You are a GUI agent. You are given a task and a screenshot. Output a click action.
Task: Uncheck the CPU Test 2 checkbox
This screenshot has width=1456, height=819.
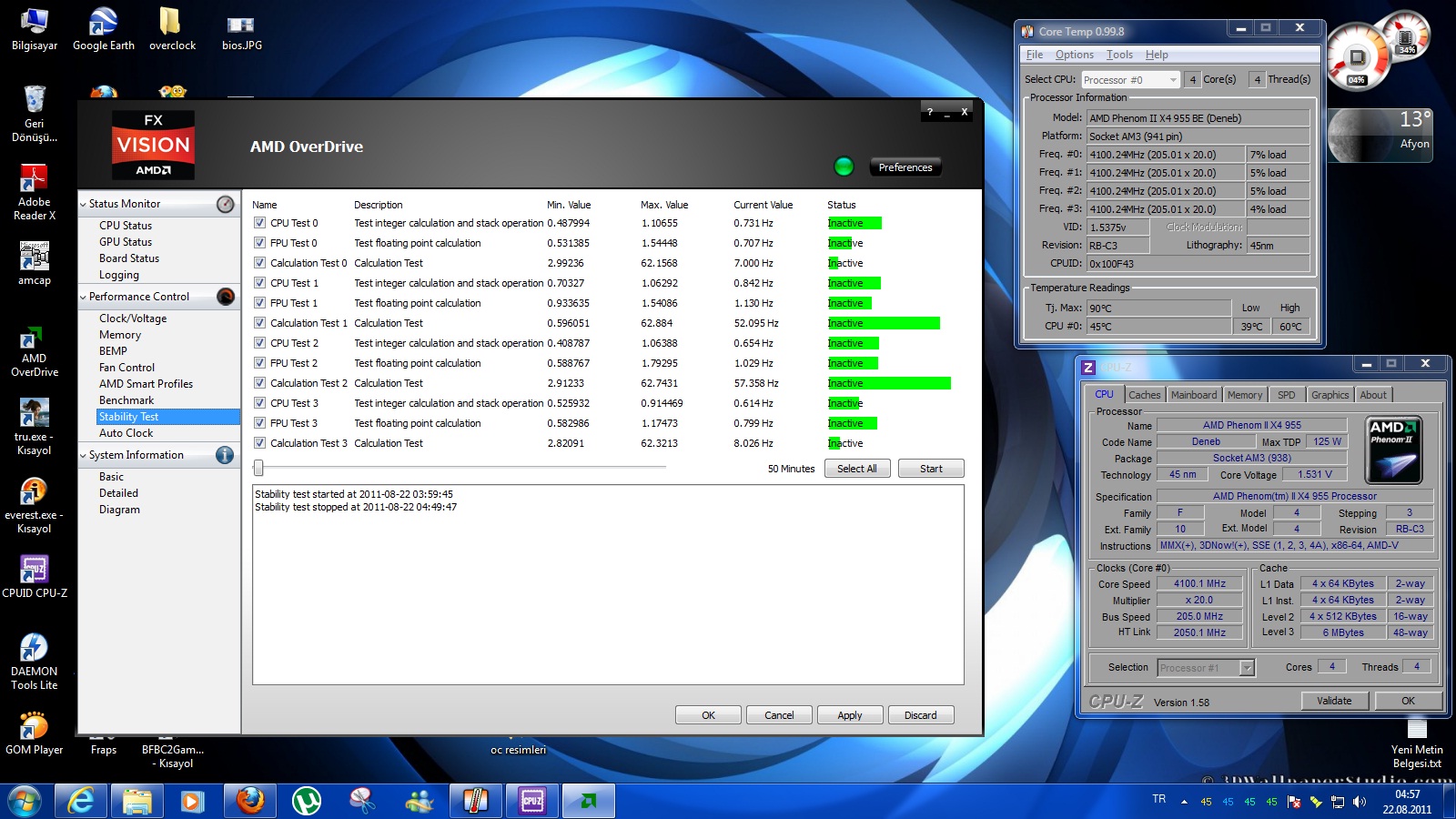coord(259,343)
